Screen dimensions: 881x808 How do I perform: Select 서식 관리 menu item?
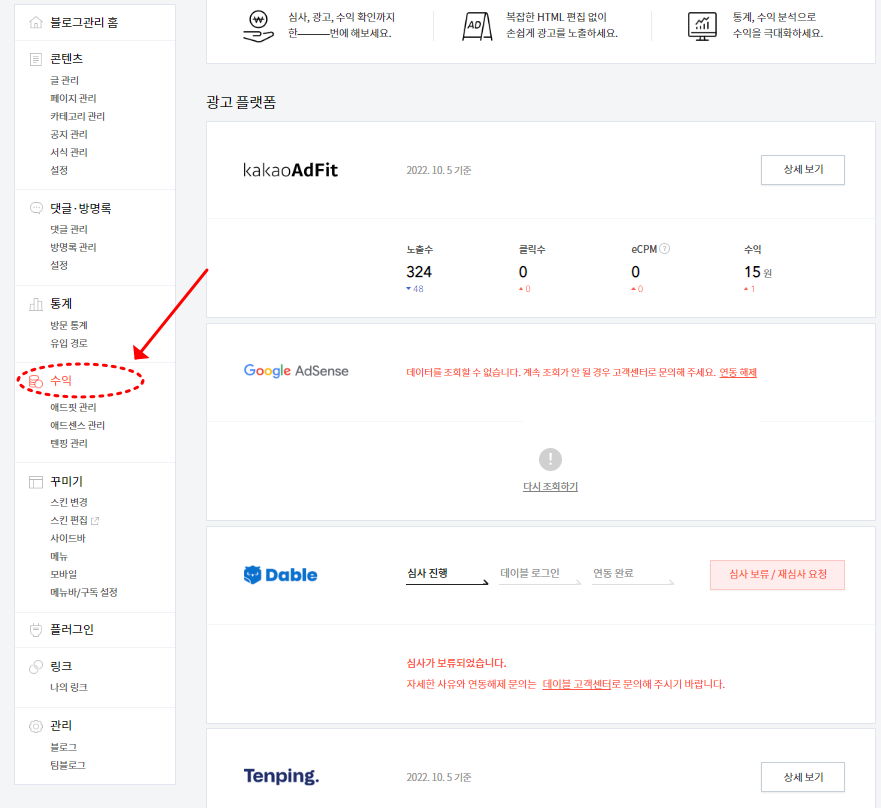(69, 152)
